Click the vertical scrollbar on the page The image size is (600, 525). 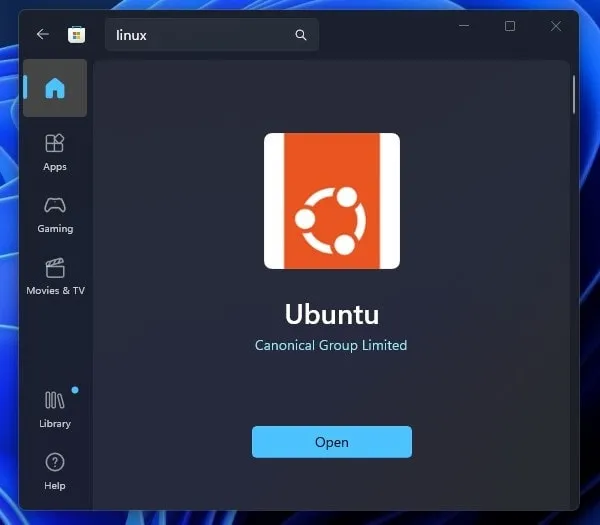click(x=573, y=95)
